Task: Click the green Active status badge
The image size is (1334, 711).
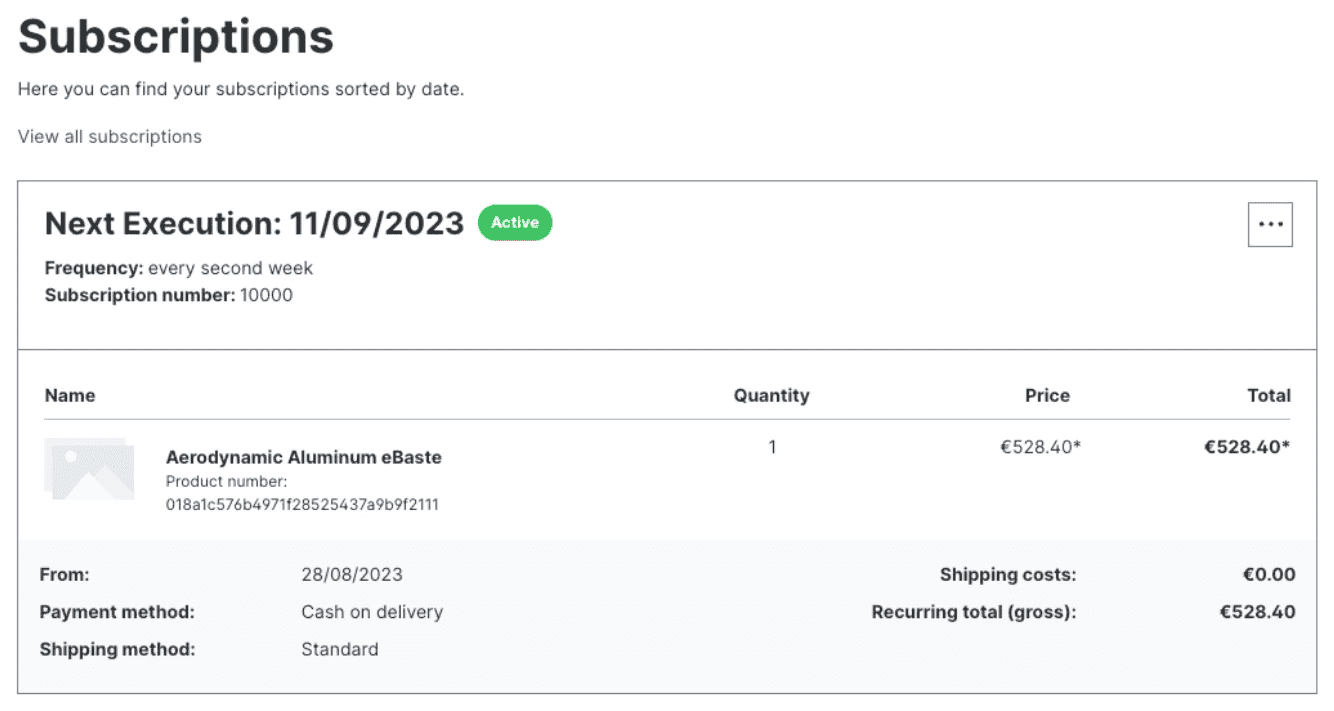Action: 514,223
